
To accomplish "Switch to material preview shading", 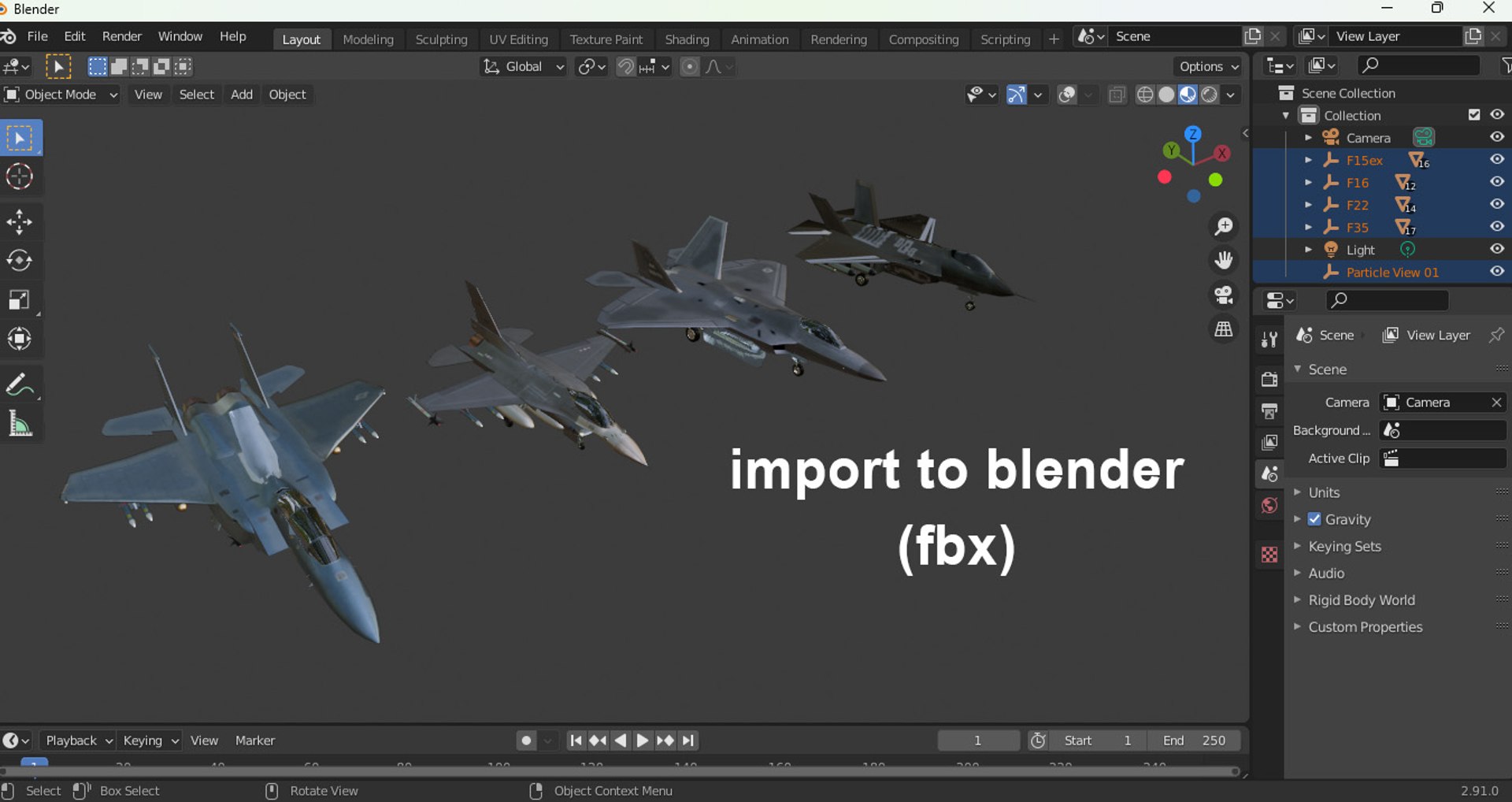I will coord(1188,95).
